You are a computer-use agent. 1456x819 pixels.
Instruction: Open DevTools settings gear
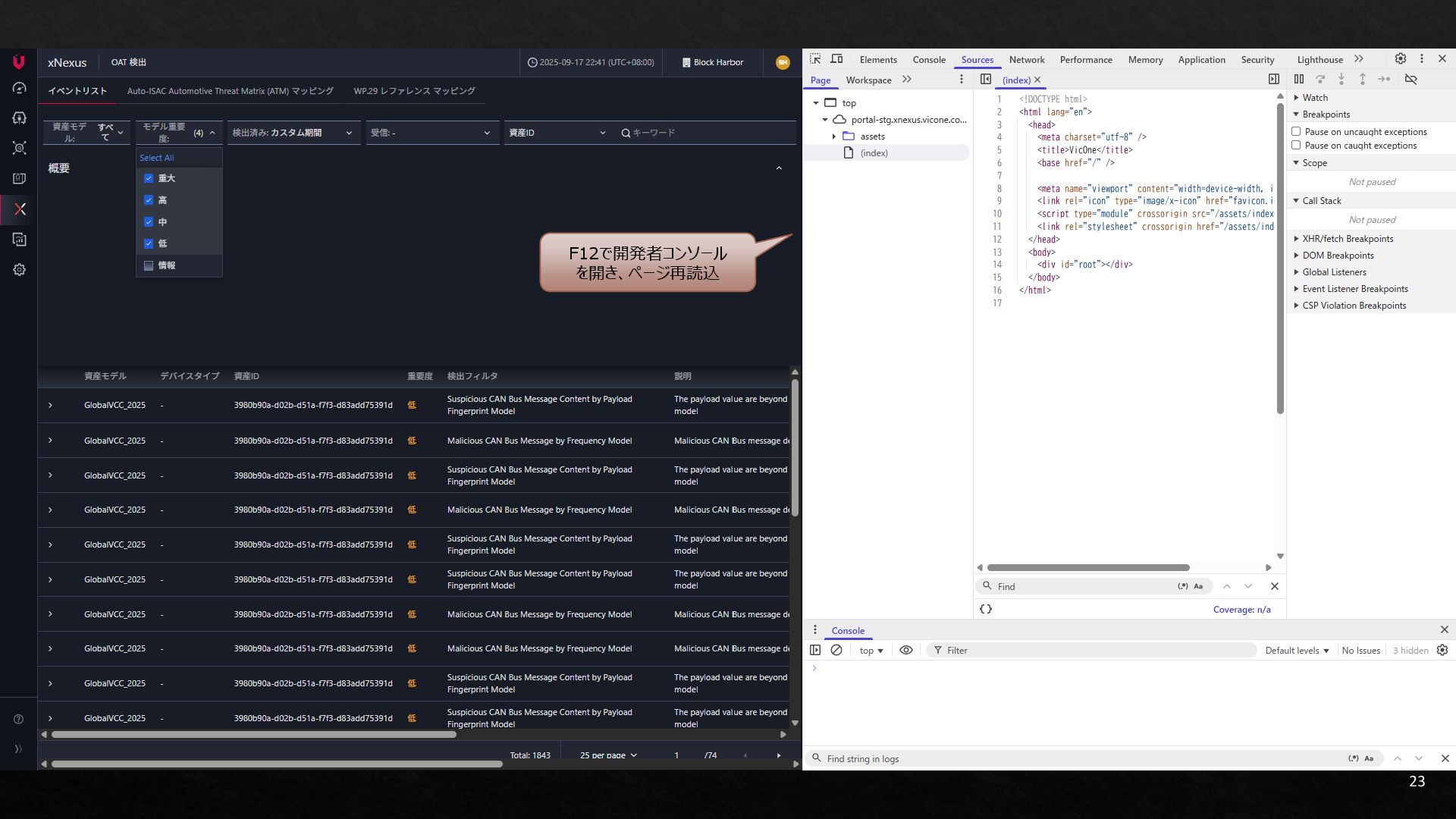pos(1400,59)
